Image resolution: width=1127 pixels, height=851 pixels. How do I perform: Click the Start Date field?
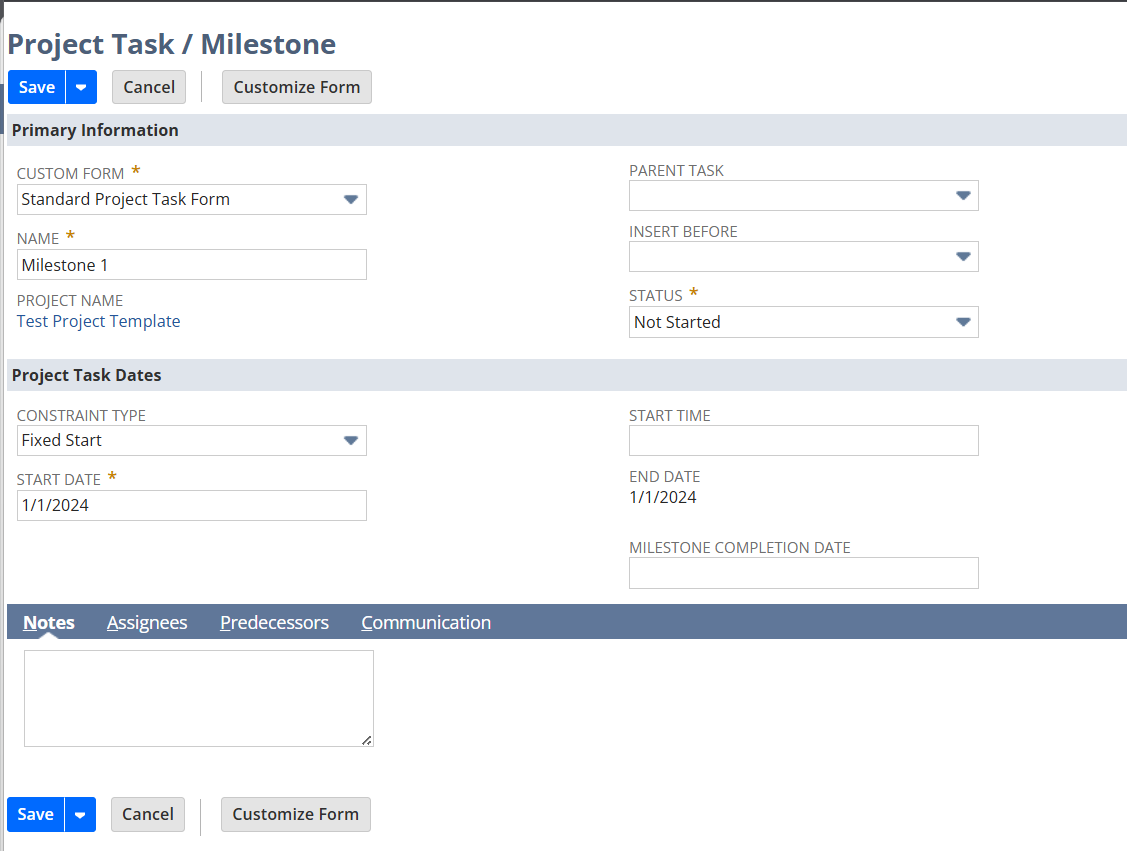pyautogui.click(x=192, y=505)
